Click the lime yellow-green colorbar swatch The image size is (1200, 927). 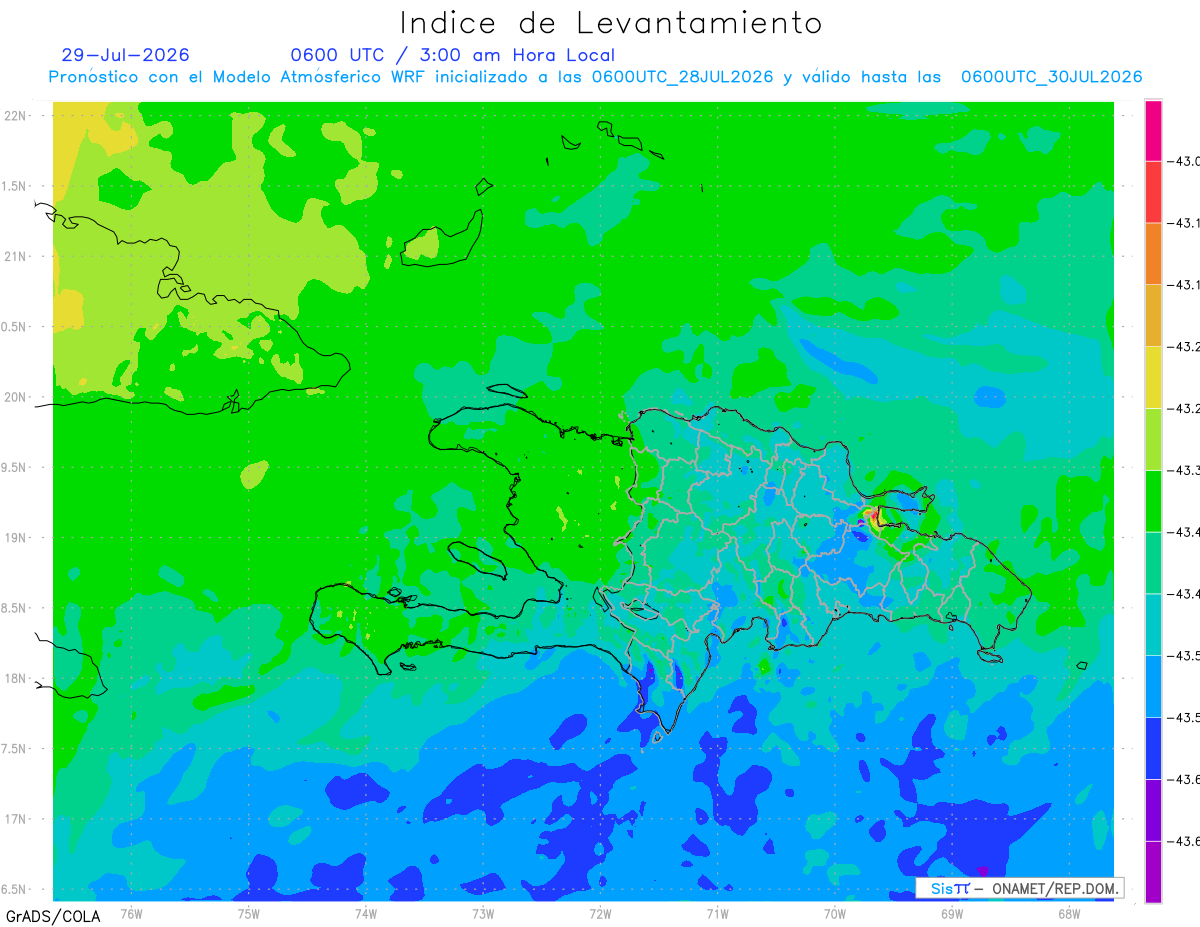tap(1153, 440)
